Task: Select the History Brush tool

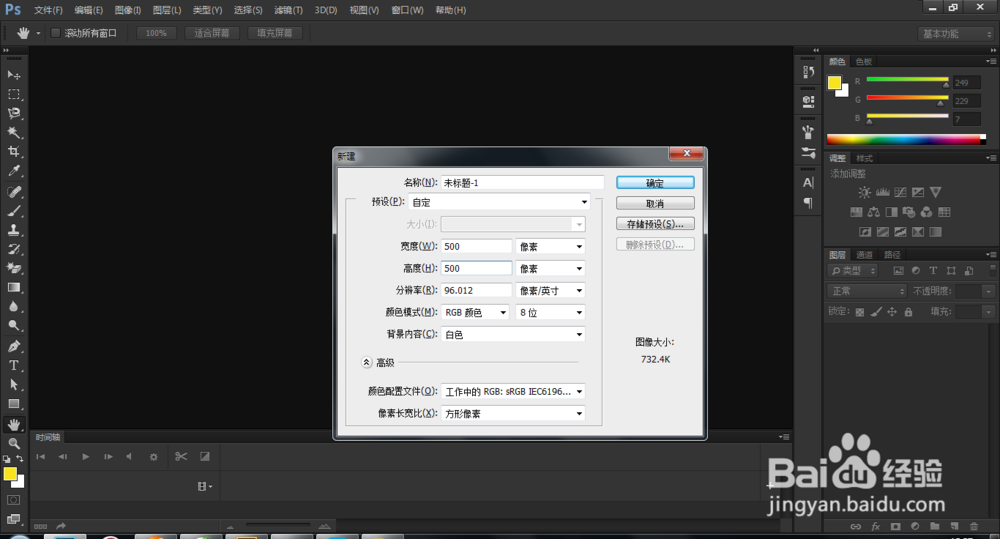Action: (13, 249)
